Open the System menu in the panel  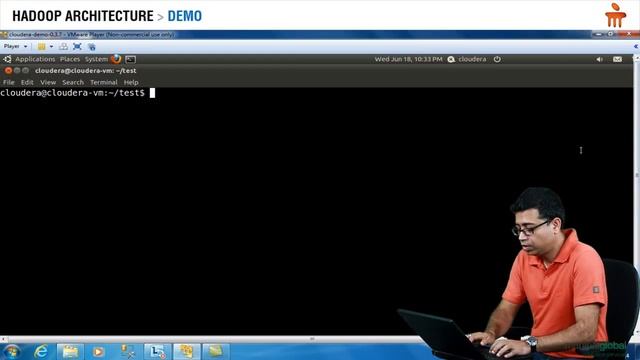96,59
